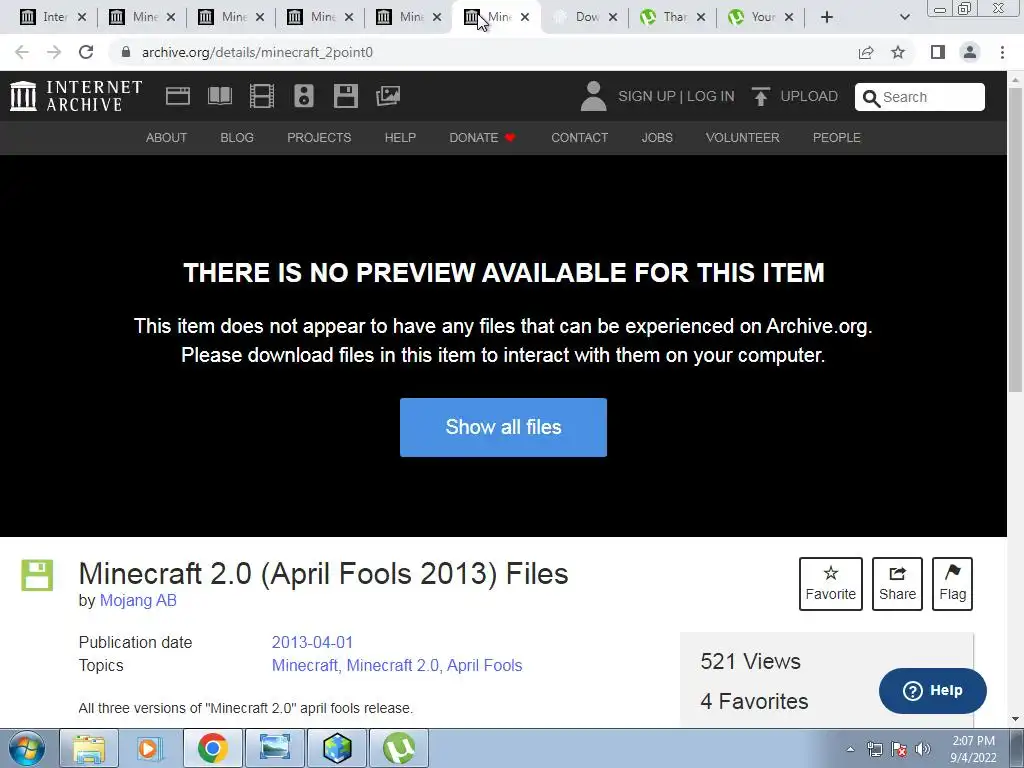Click the Favorite button
This screenshot has width=1024, height=768.
(x=831, y=584)
